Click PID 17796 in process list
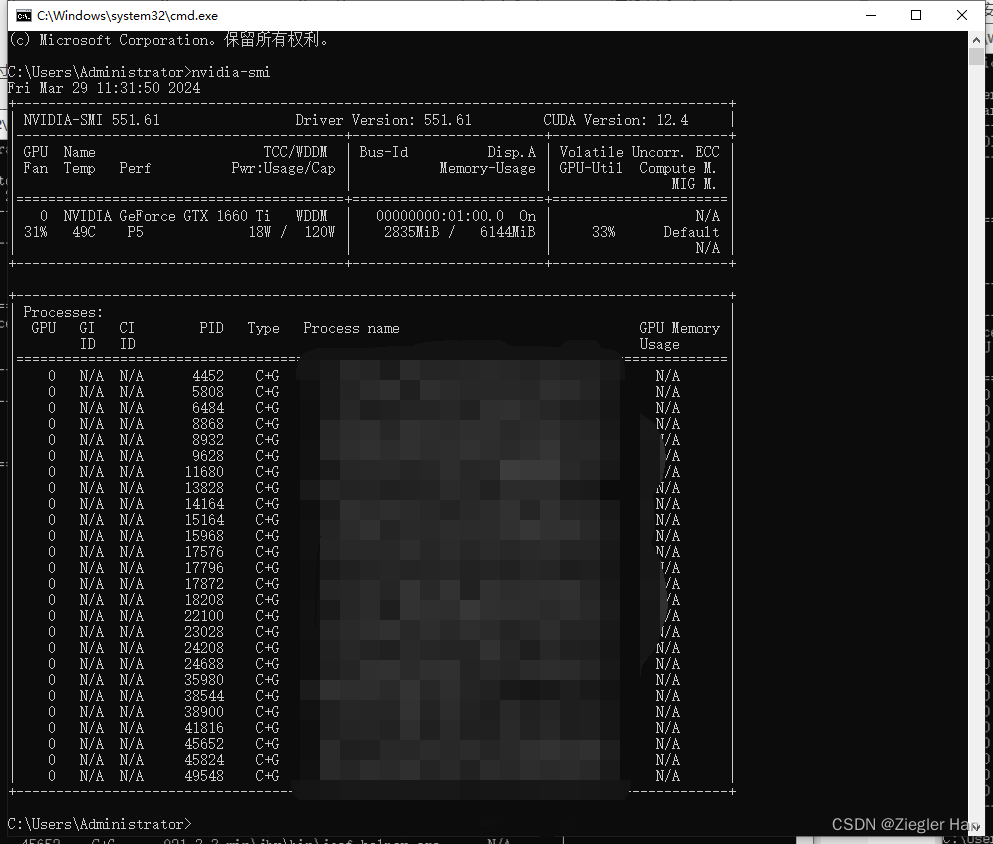Screen dimensions: 993x844 204,568
